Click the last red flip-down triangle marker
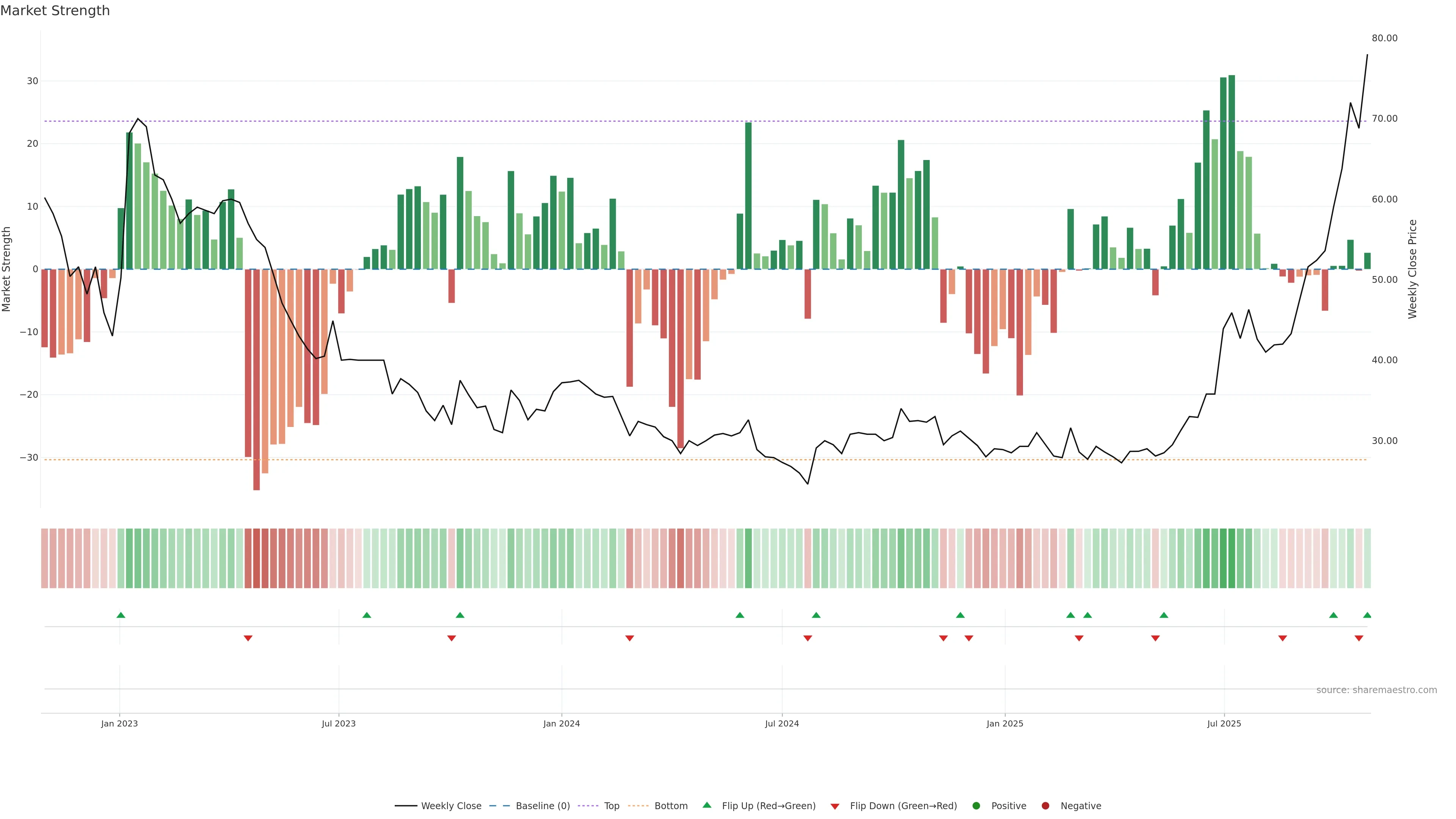 pyautogui.click(x=1359, y=638)
